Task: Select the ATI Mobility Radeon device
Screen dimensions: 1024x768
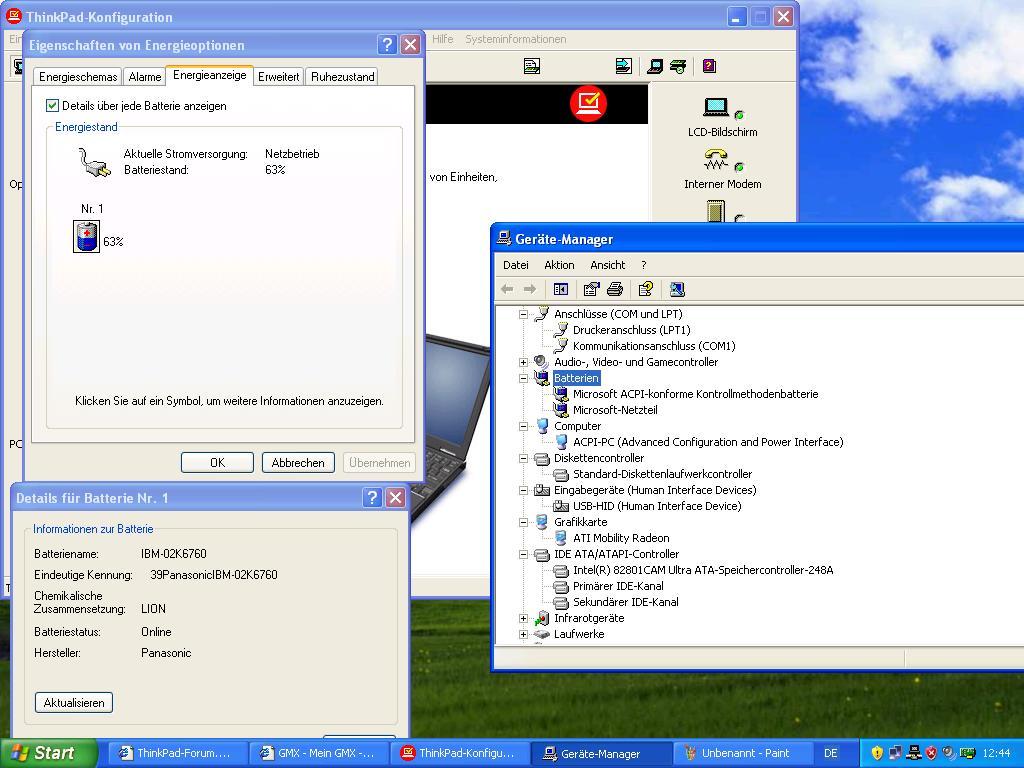Action: (620, 538)
